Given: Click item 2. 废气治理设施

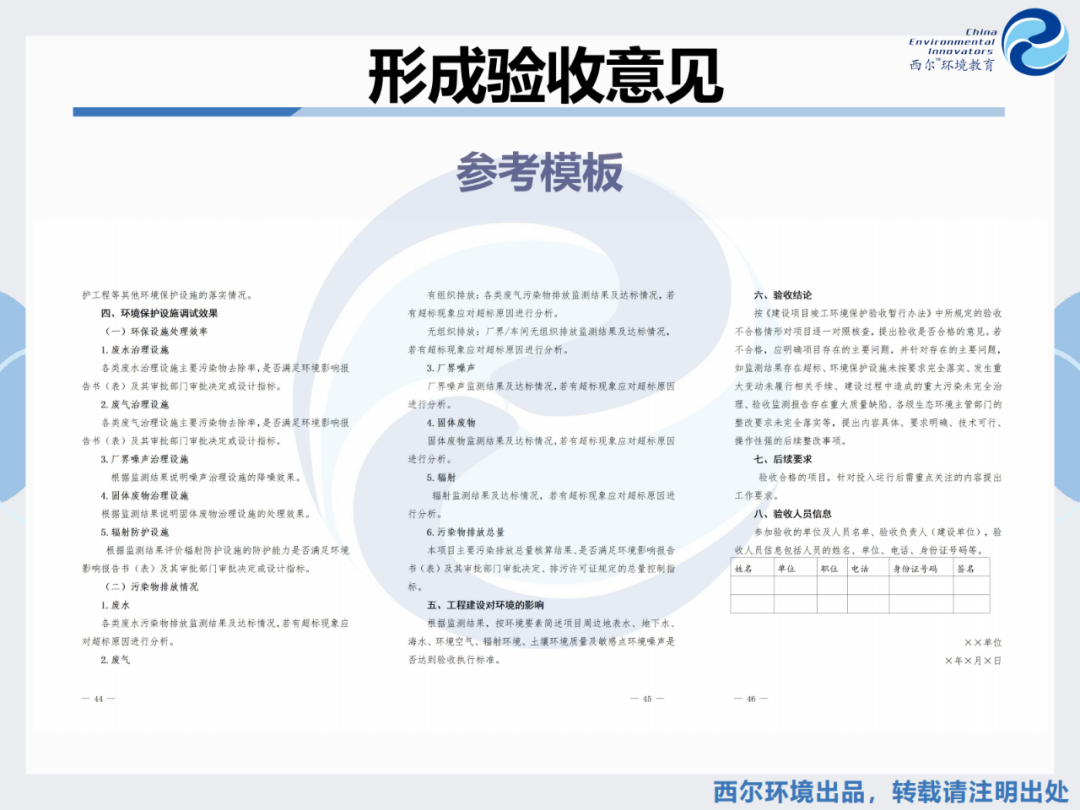Looking at the screenshot, I should click(134, 404).
